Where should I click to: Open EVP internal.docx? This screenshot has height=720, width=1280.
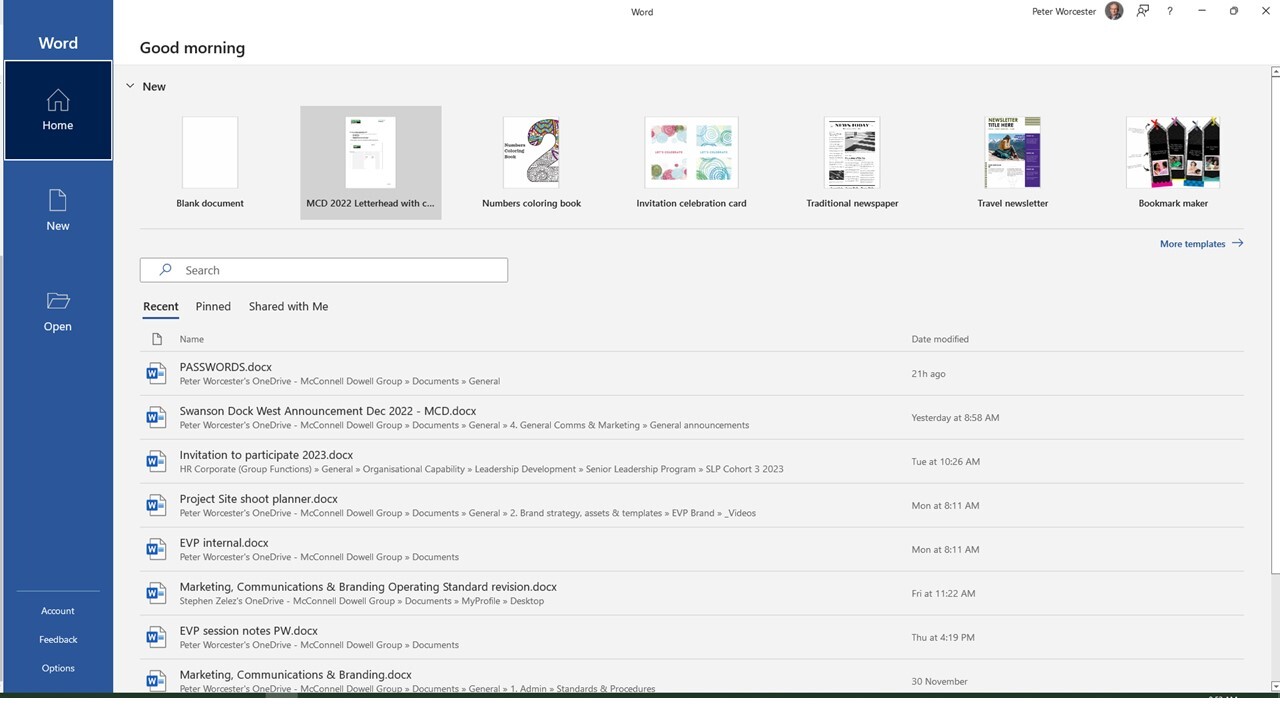click(691, 549)
